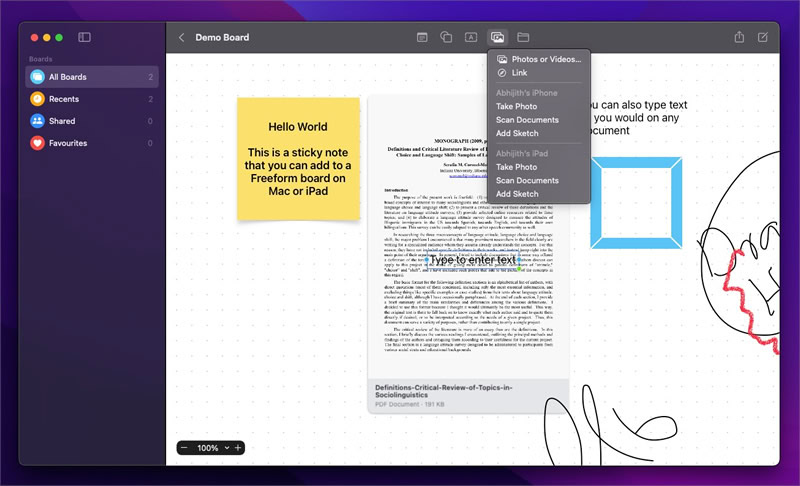Toggle the sidebar visibility button
Image resolution: width=800 pixels, height=486 pixels.
[x=84, y=37]
